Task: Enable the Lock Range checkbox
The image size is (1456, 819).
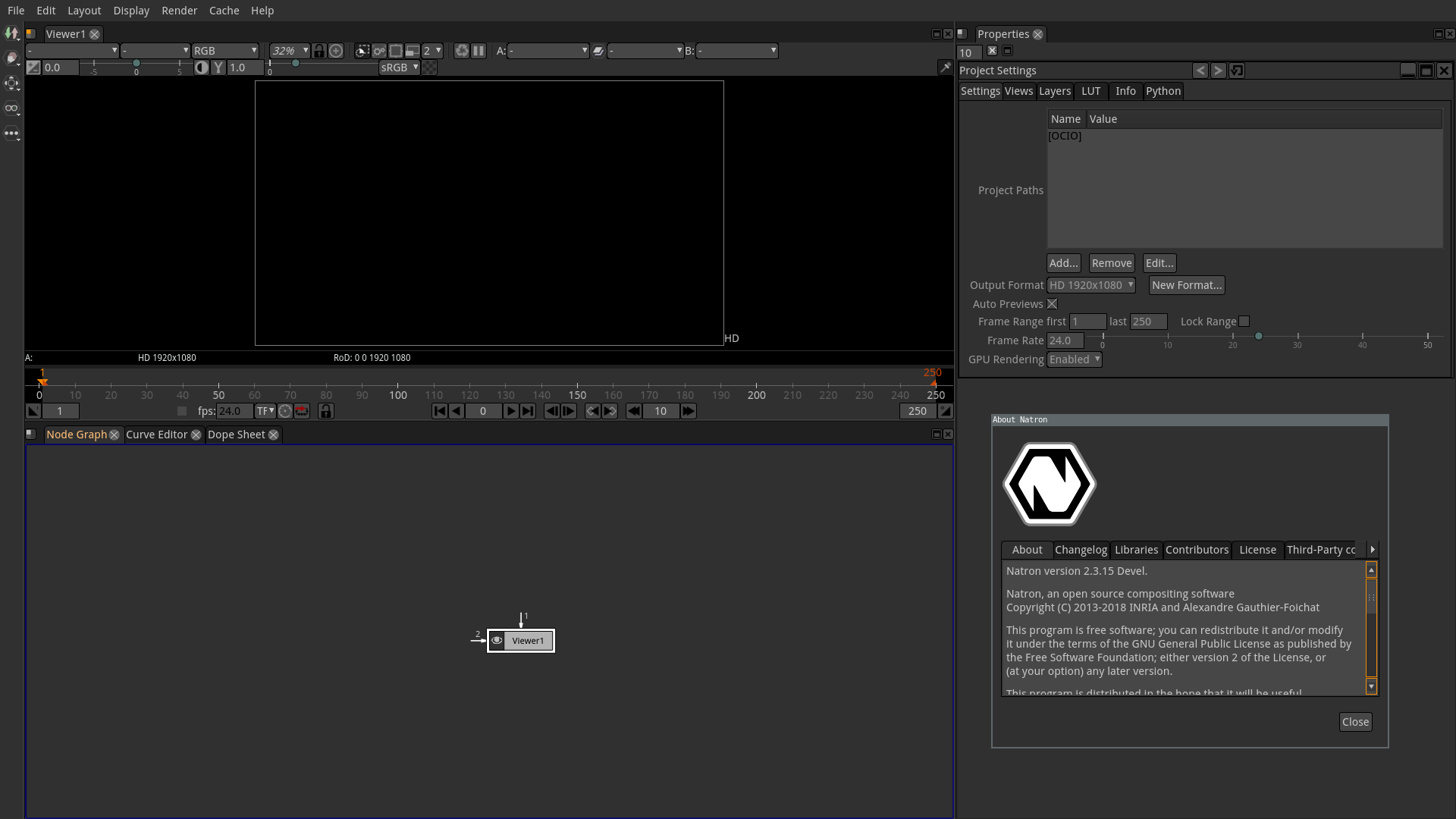Action: (x=1243, y=321)
